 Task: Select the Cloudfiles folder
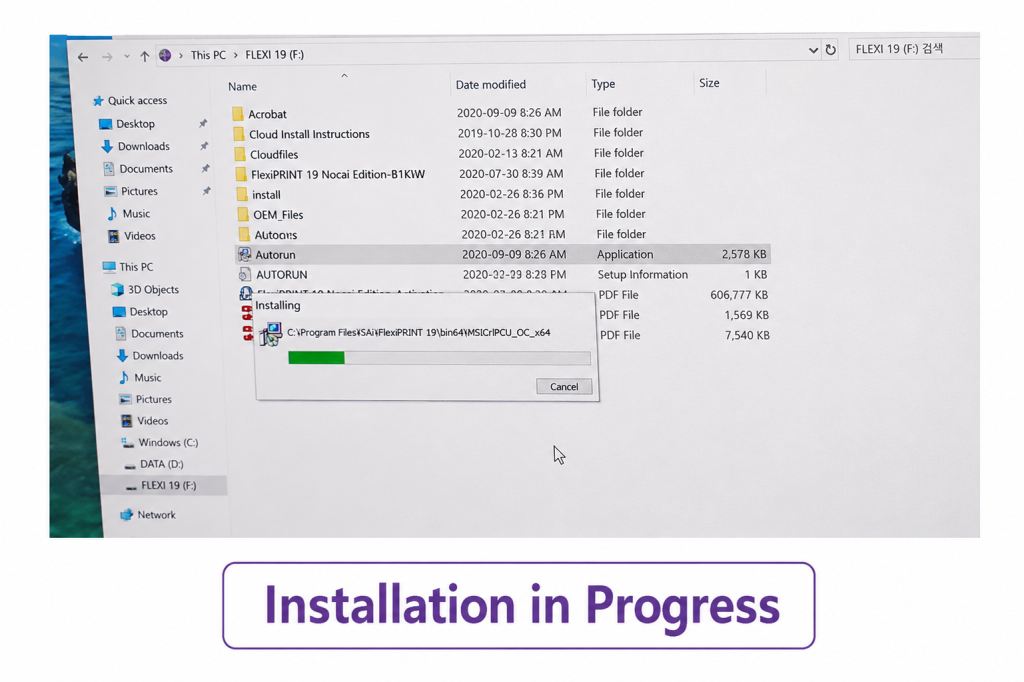coord(266,155)
